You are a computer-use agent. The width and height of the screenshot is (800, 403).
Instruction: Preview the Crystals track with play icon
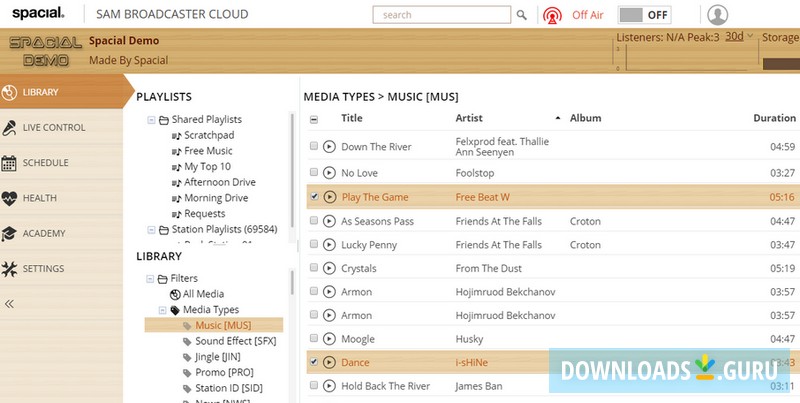pos(329,269)
